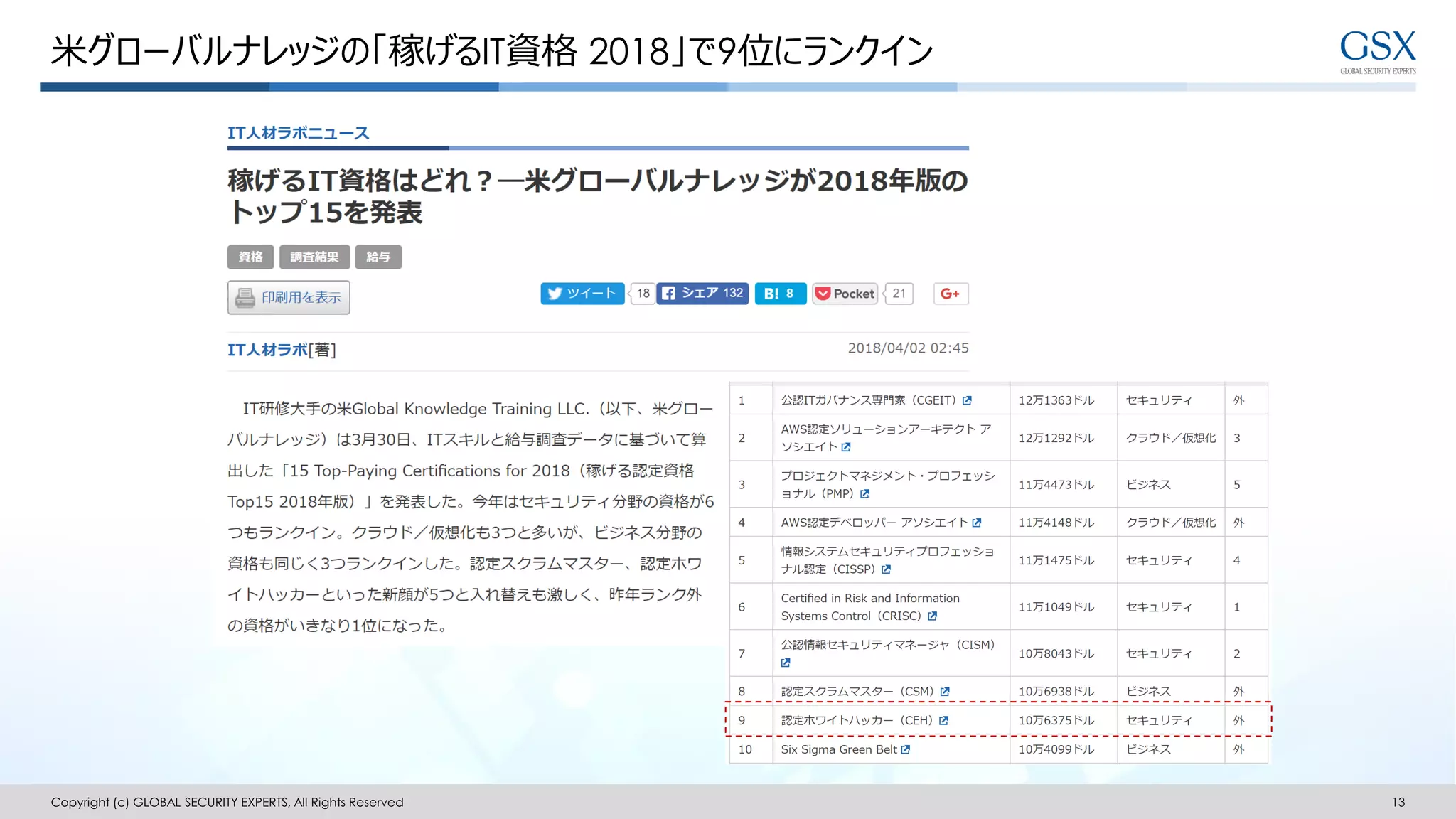
Task: Click the external link icon under the CISM row
Action: (x=786, y=663)
